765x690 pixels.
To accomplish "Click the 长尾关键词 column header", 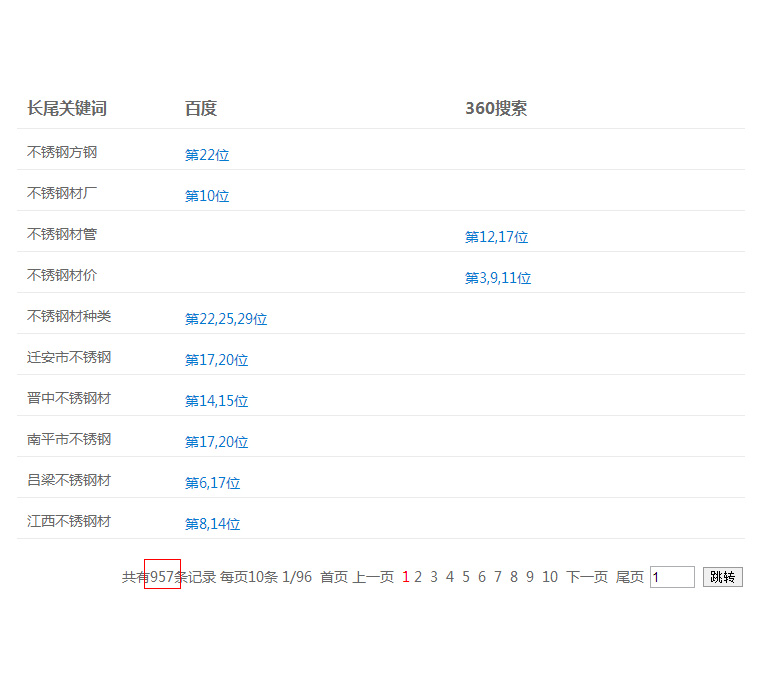I will click(67, 108).
